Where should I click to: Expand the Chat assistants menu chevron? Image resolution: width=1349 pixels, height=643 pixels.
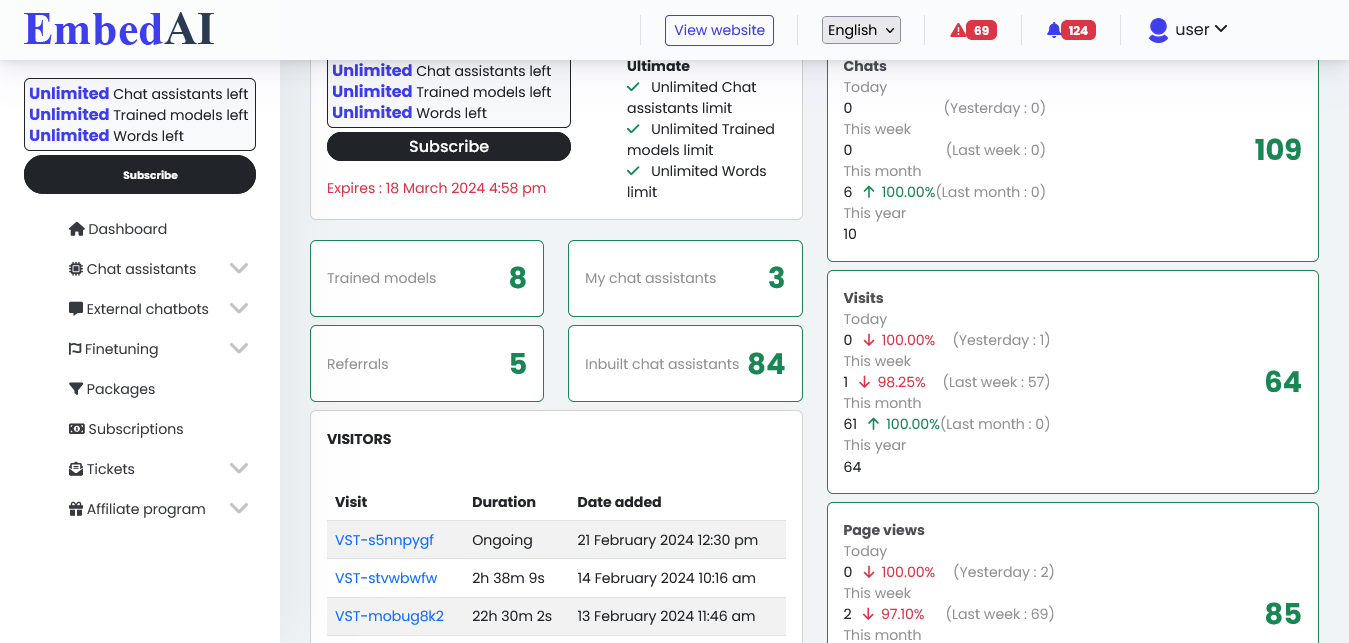(x=239, y=269)
